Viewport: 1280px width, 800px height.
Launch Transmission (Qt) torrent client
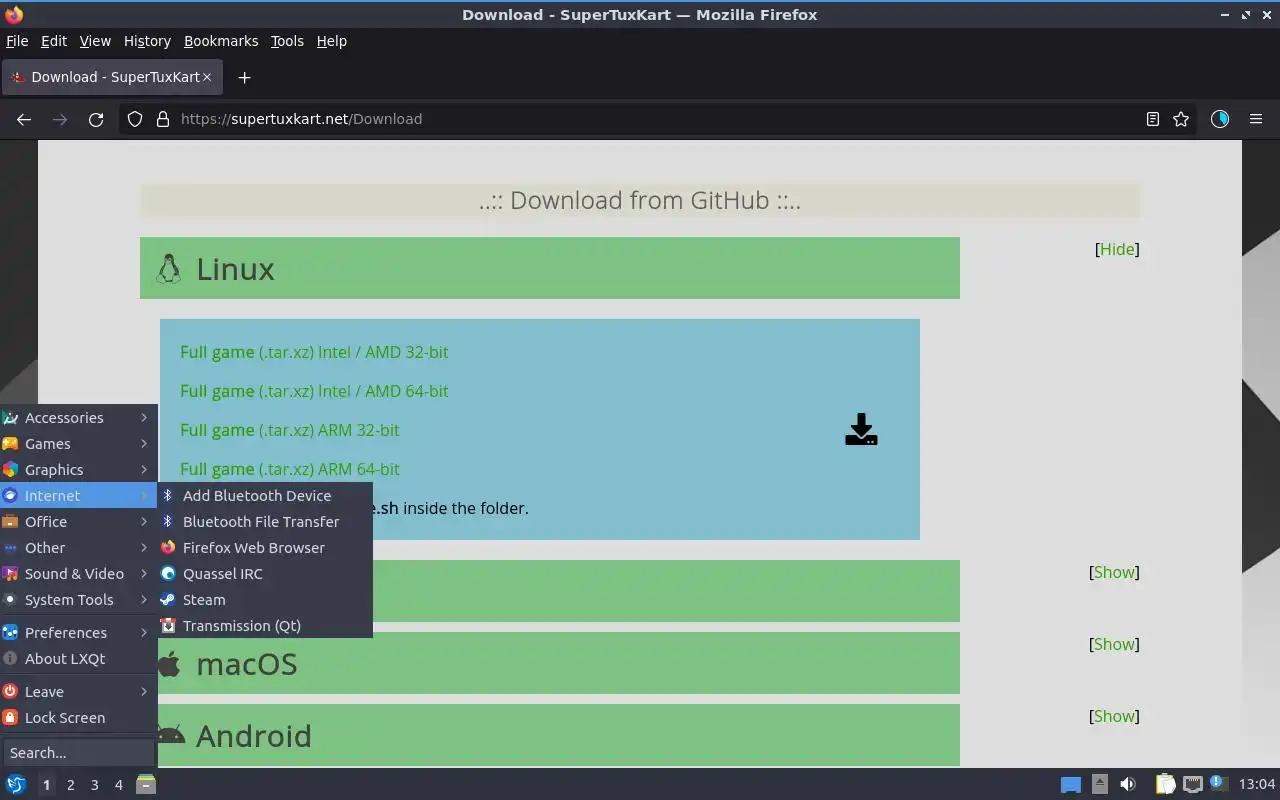click(x=265, y=625)
